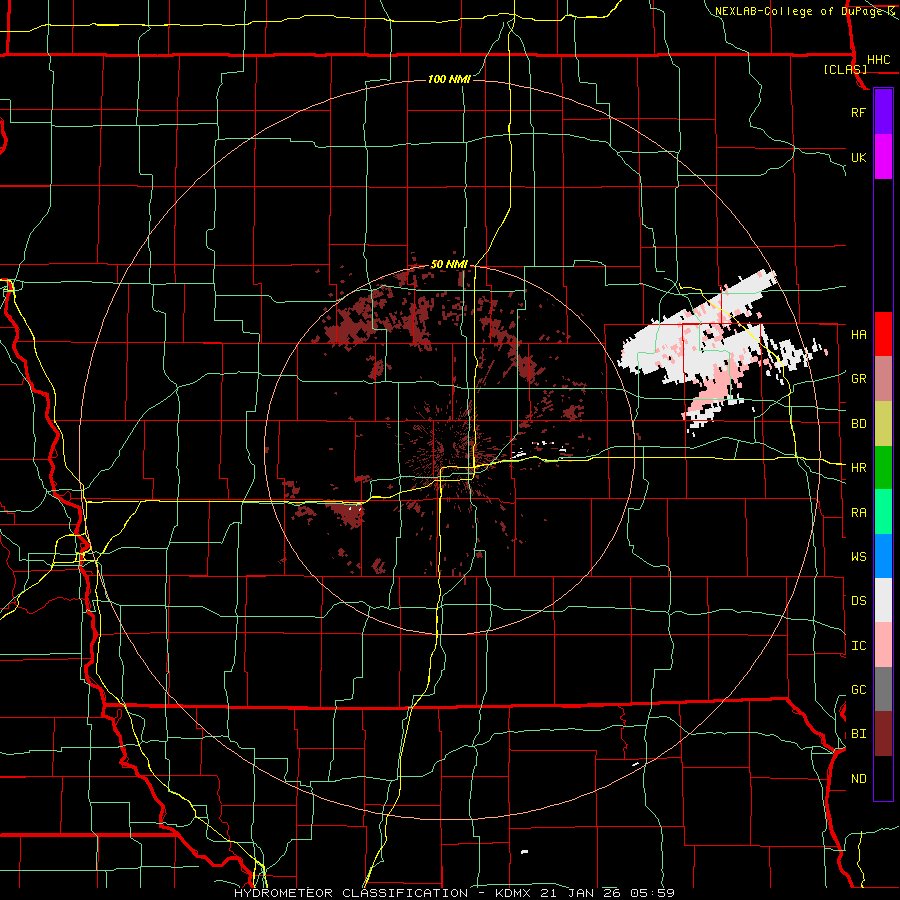
Task: Click the HR legend label
Action: click(x=858, y=468)
